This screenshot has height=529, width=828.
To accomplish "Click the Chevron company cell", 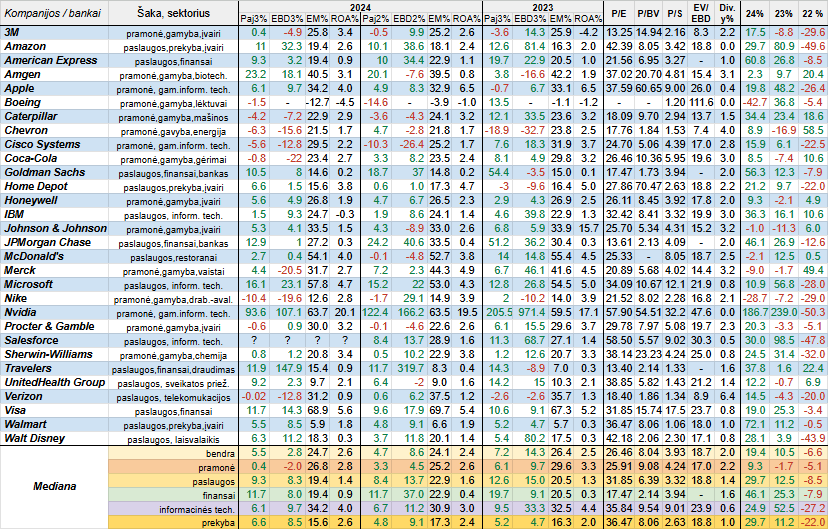I will click(54, 130).
